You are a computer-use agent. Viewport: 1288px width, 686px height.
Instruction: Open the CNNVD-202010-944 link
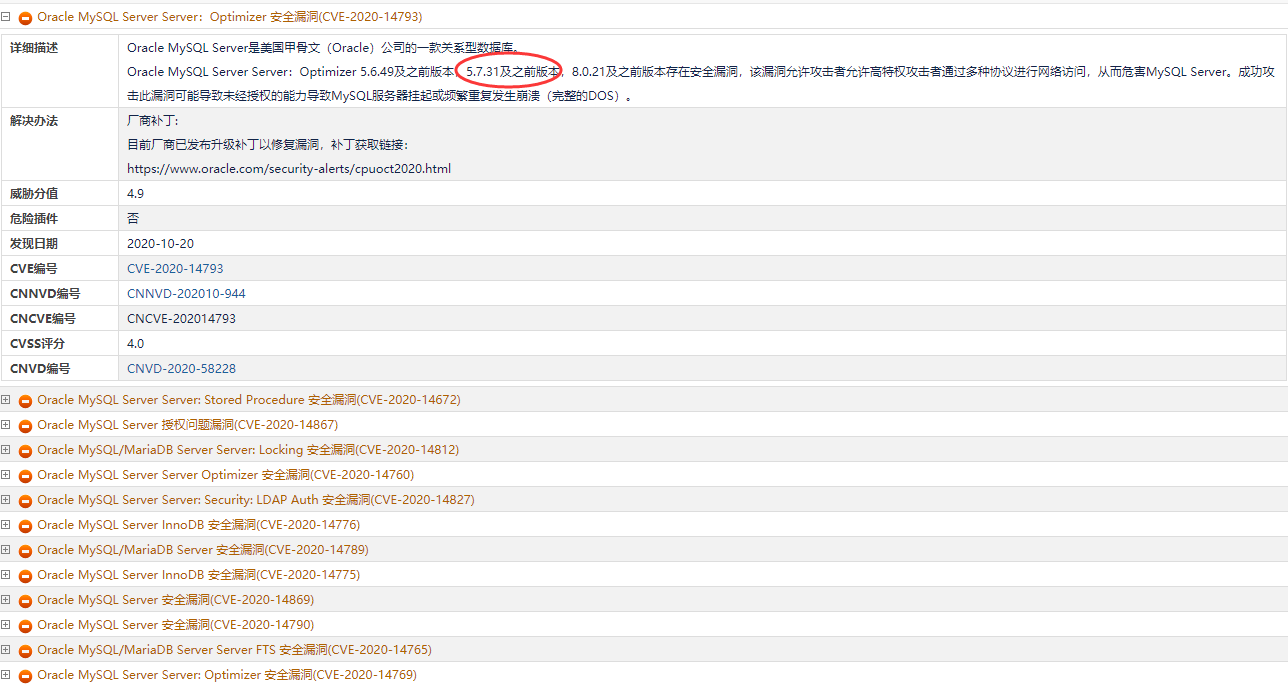pos(186,293)
